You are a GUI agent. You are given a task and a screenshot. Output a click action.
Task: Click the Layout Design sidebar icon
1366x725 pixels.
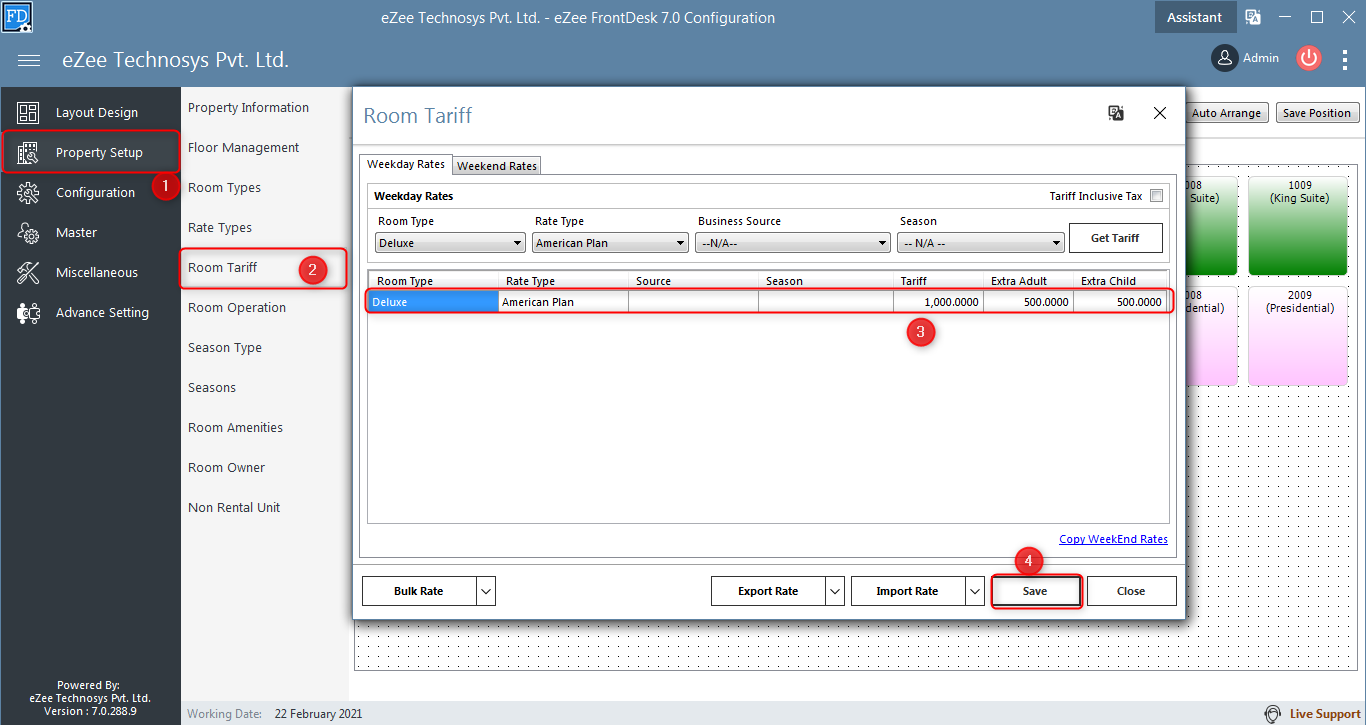click(x=28, y=113)
